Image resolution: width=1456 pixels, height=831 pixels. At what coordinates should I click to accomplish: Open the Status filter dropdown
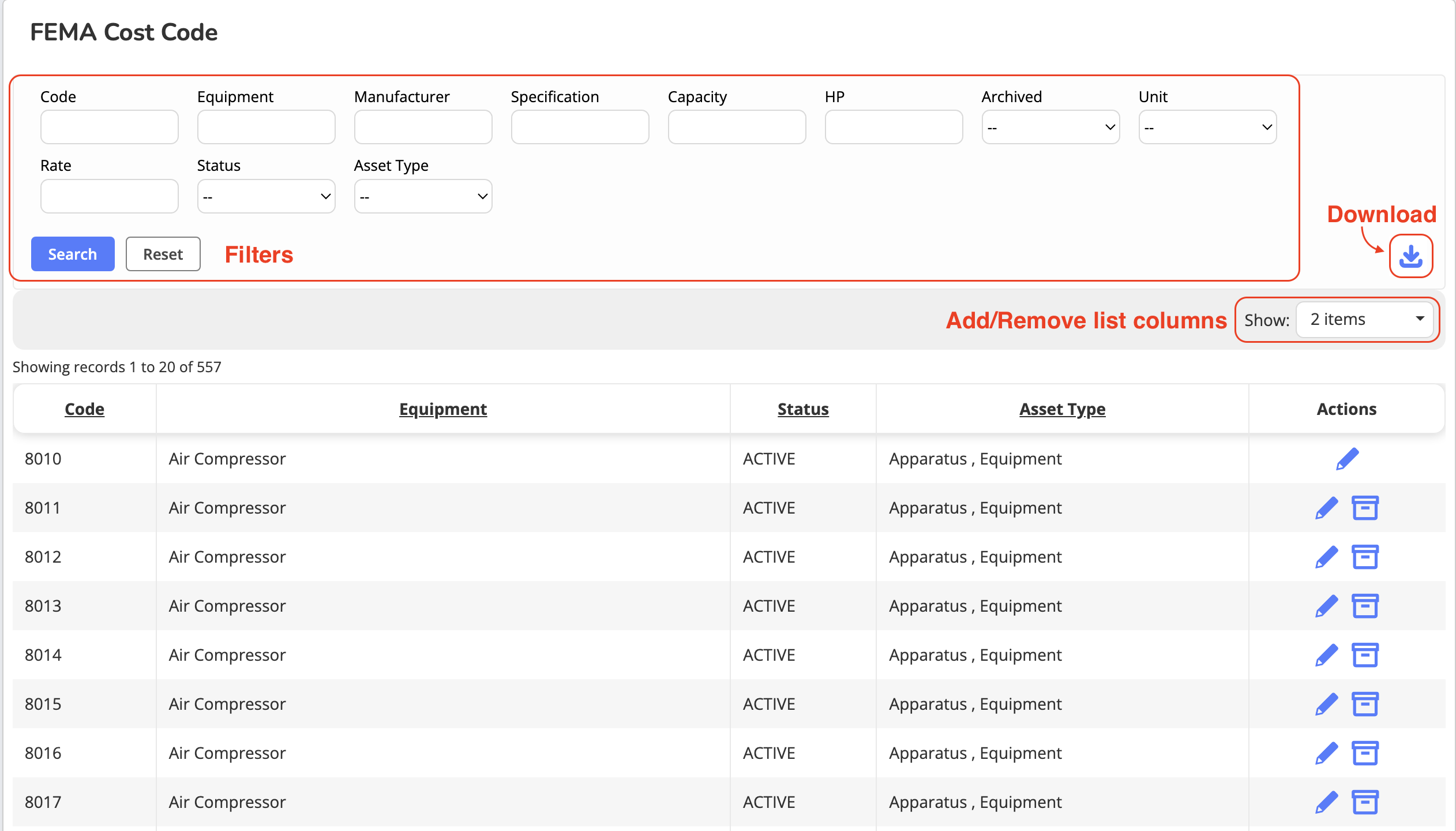coord(266,196)
